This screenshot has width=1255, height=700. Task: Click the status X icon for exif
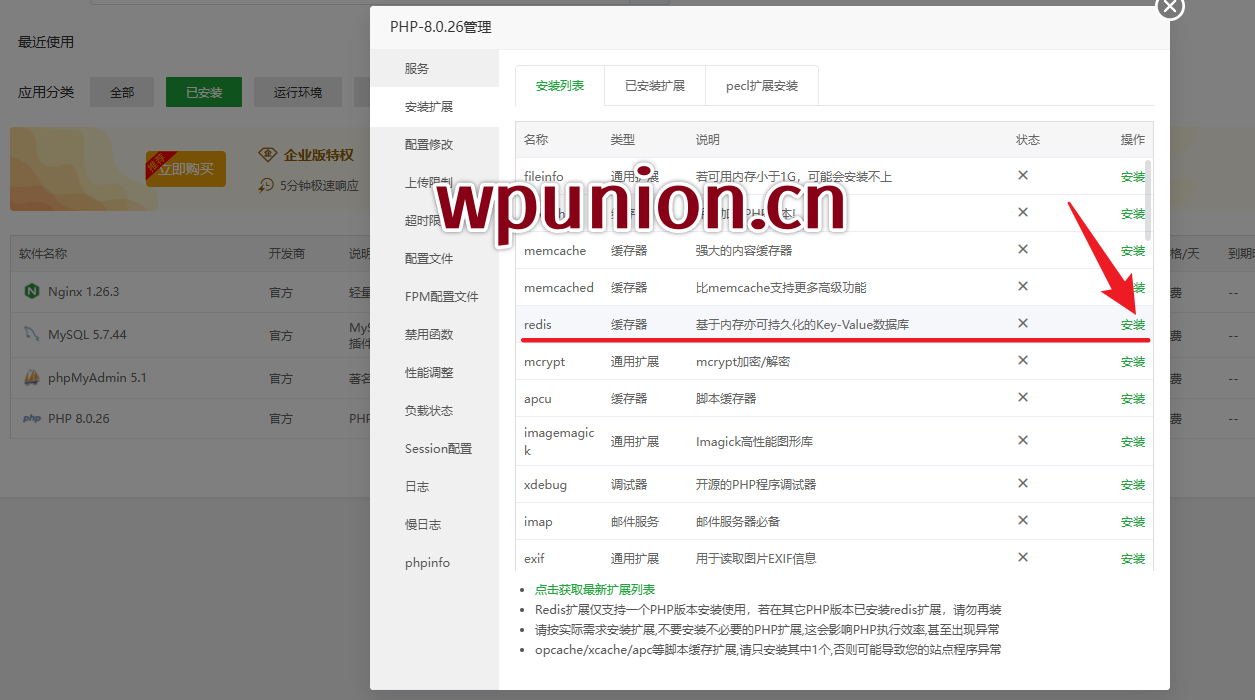point(1023,557)
